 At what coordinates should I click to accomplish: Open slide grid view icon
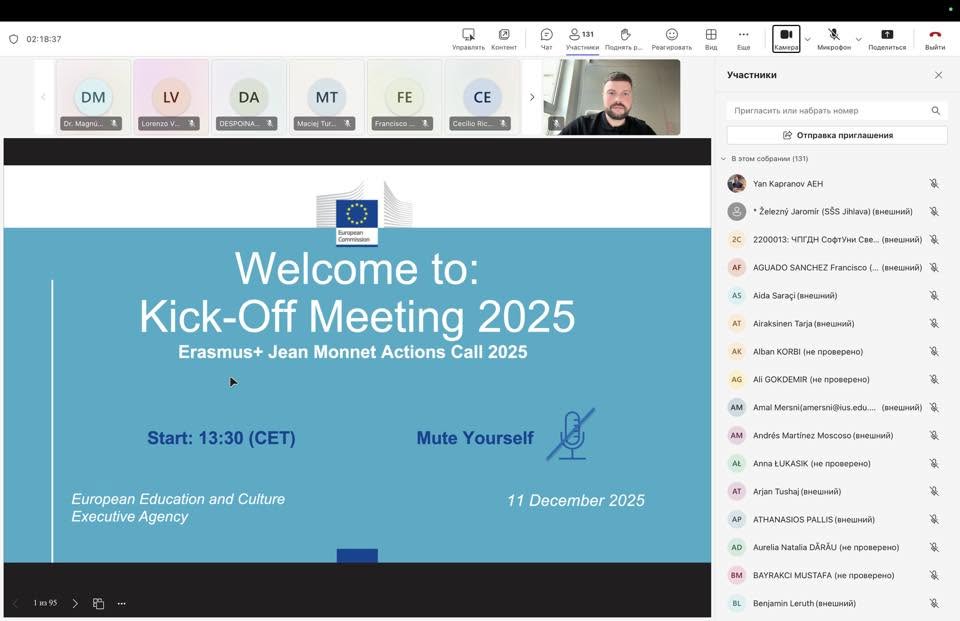pos(98,603)
